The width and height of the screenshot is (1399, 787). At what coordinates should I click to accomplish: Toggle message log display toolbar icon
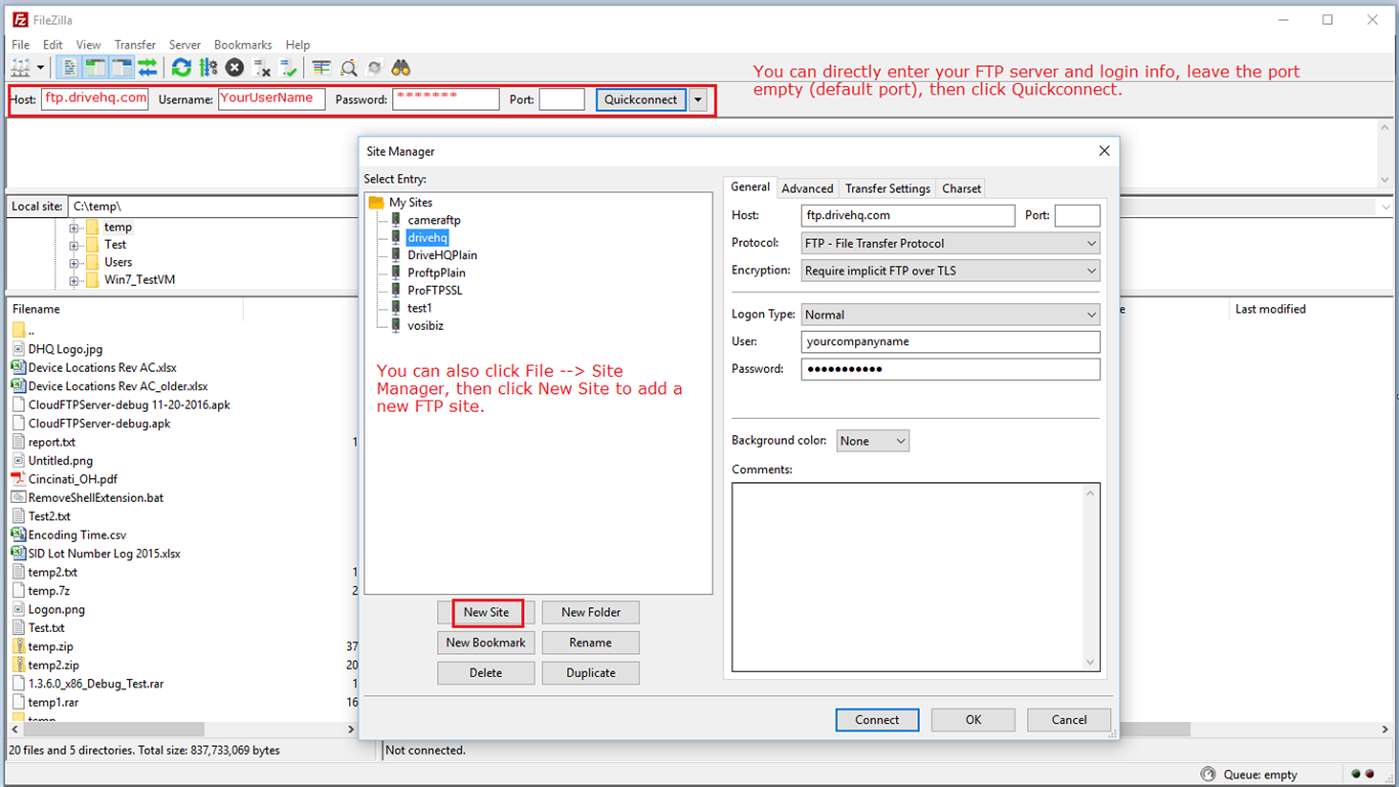coord(70,68)
